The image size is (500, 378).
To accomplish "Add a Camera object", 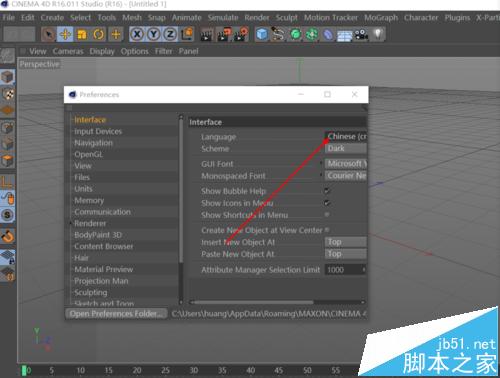I will pyautogui.click(x=361, y=34).
